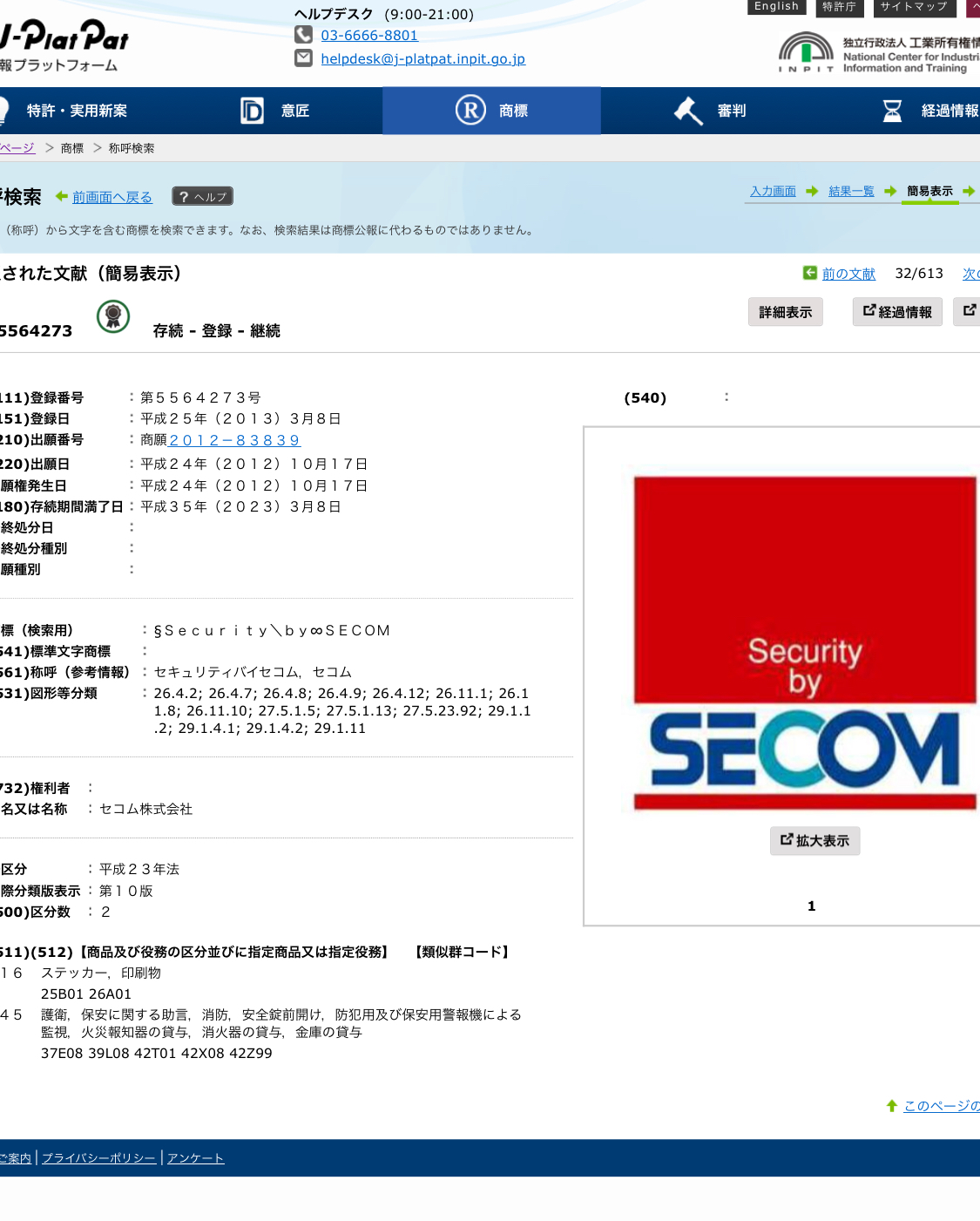The image size is (980, 1221).
Task: Open the 商標 menu
Action: coord(491,111)
